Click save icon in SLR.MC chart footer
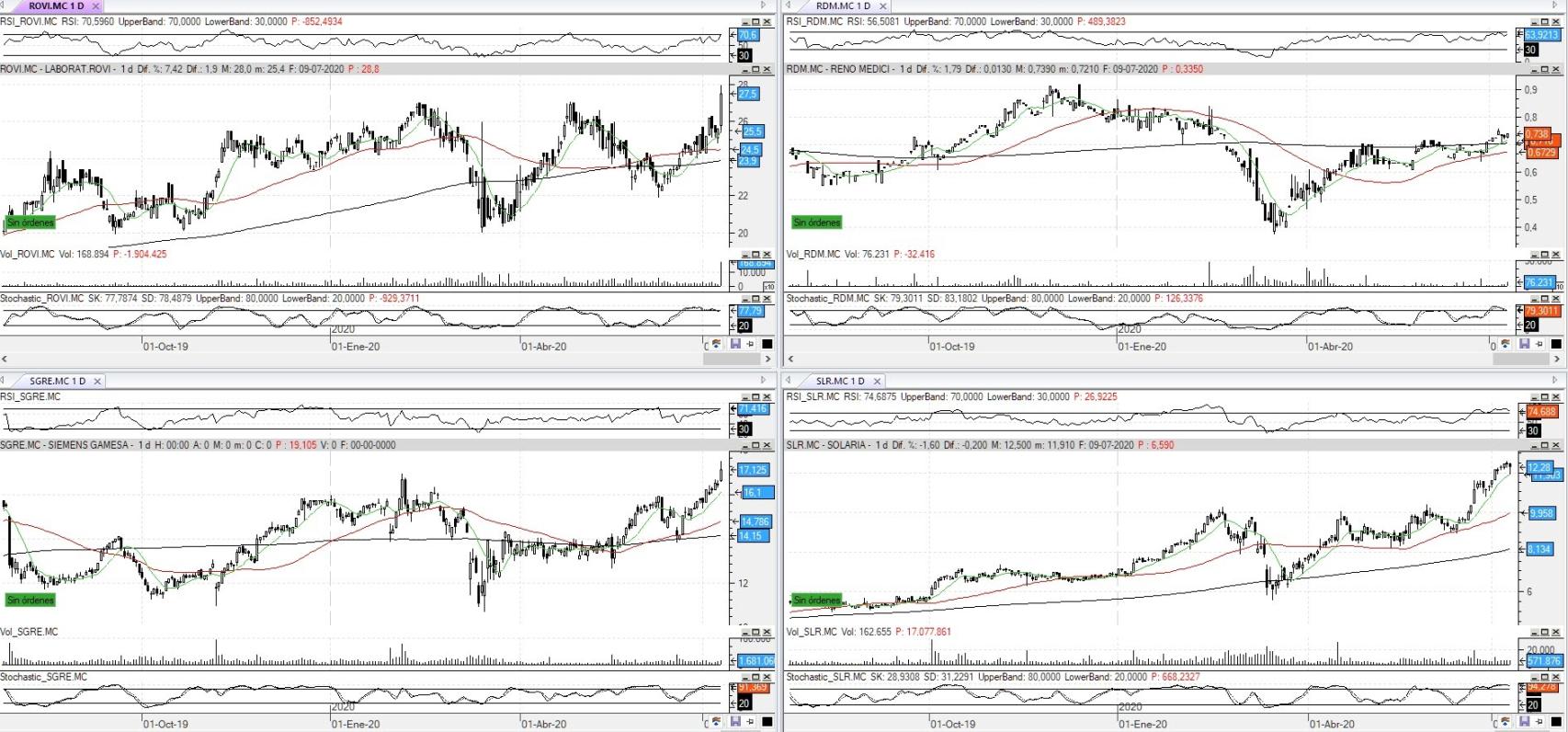 click(x=1524, y=722)
